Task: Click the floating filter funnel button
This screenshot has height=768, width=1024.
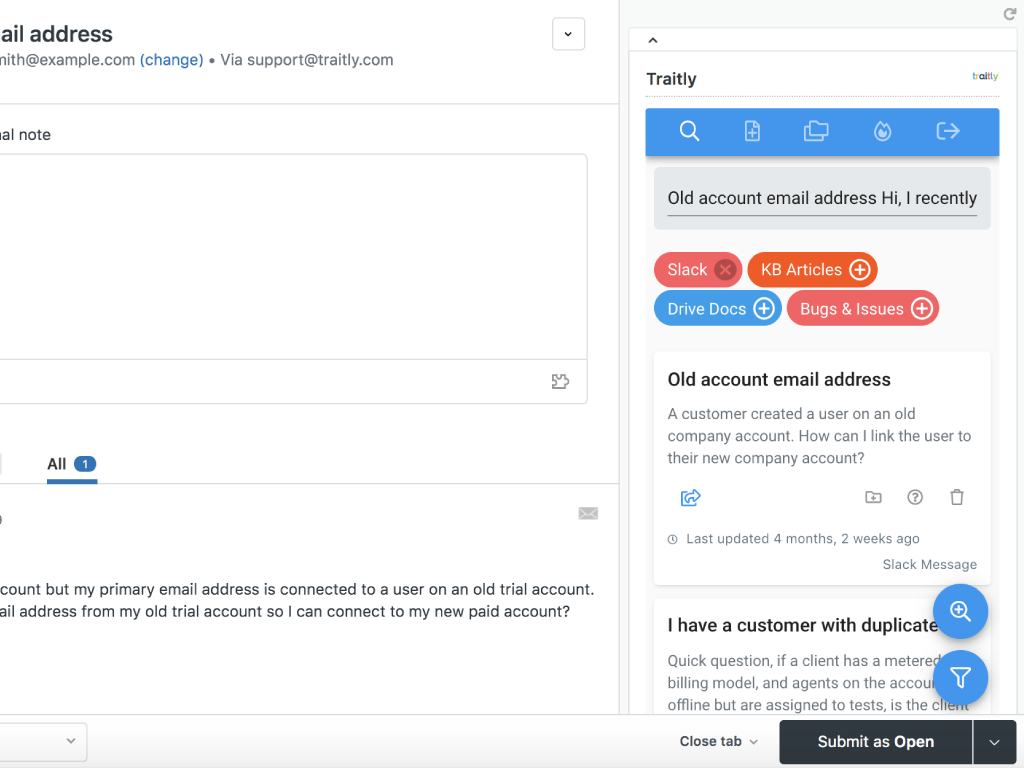Action: (x=960, y=678)
